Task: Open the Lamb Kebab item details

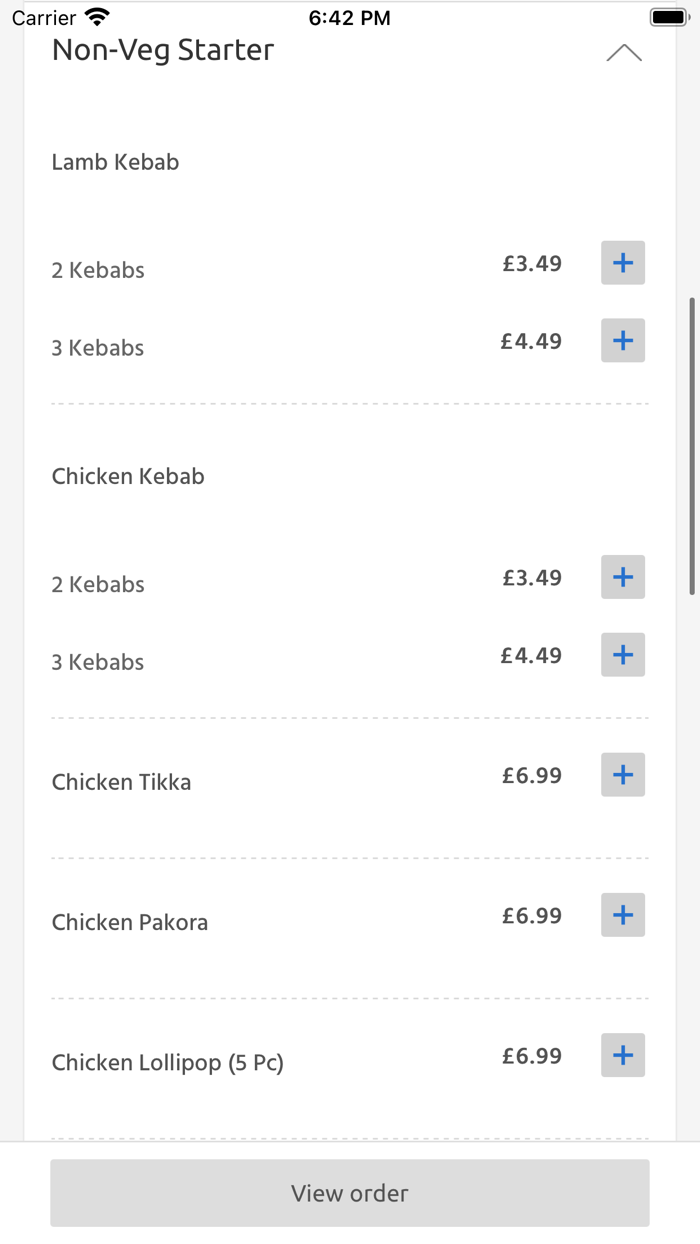Action: pyautogui.click(x=114, y=161)
